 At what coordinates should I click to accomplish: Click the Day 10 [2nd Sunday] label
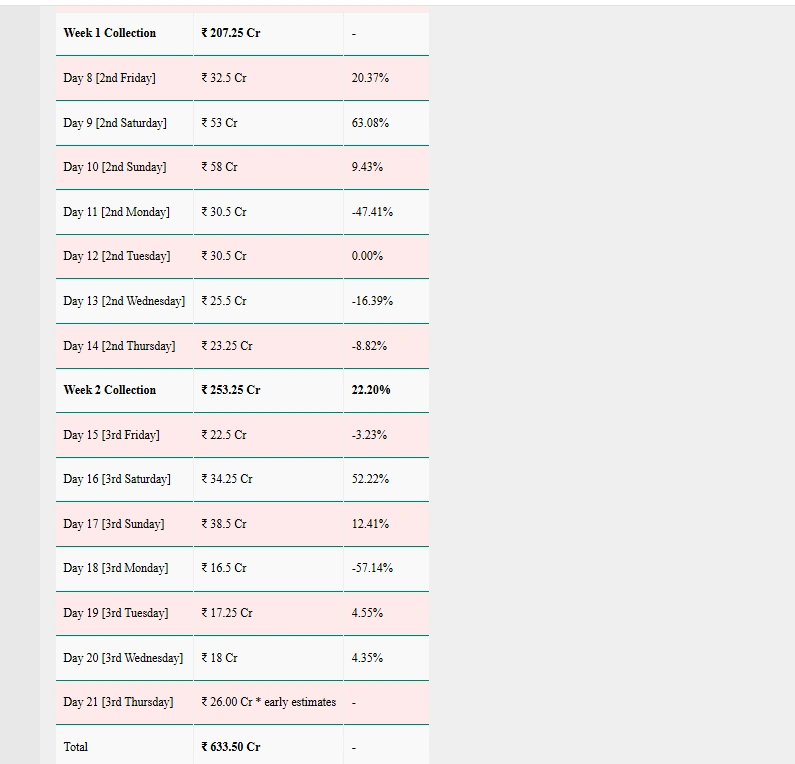(x=115, y=167)
